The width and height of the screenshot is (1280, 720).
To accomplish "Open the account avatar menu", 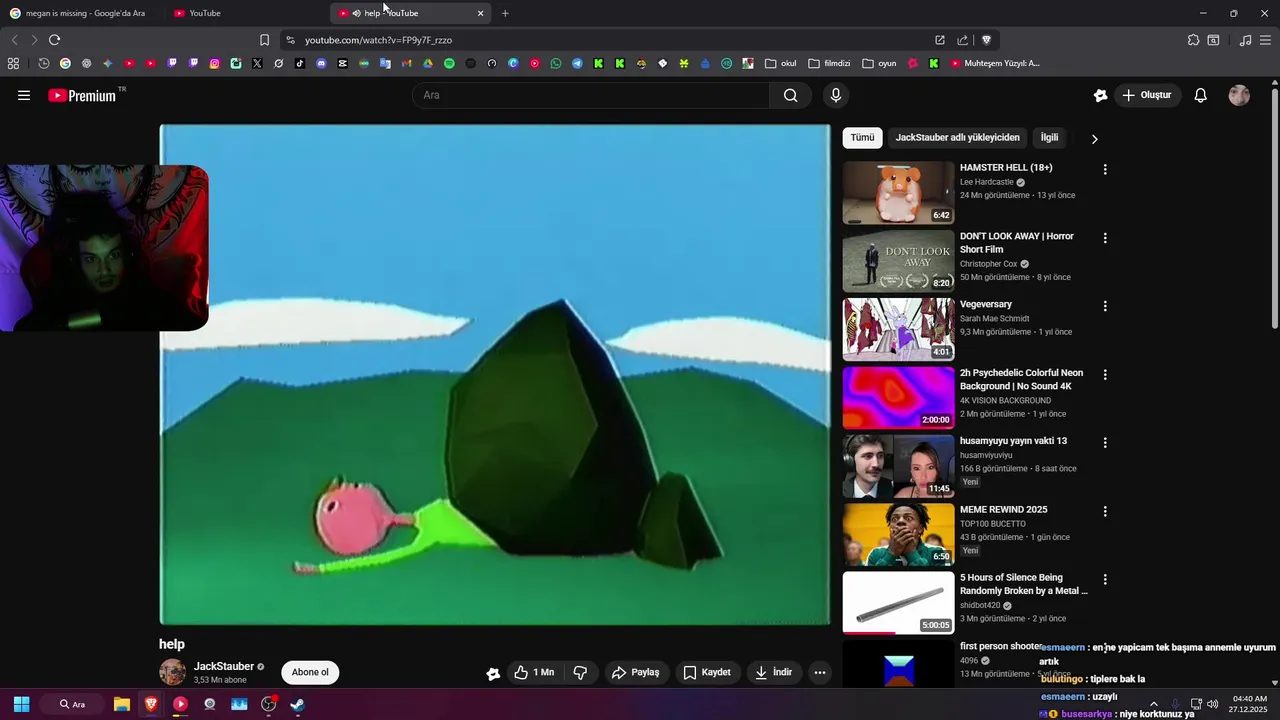I will [x=1239, y=95].
